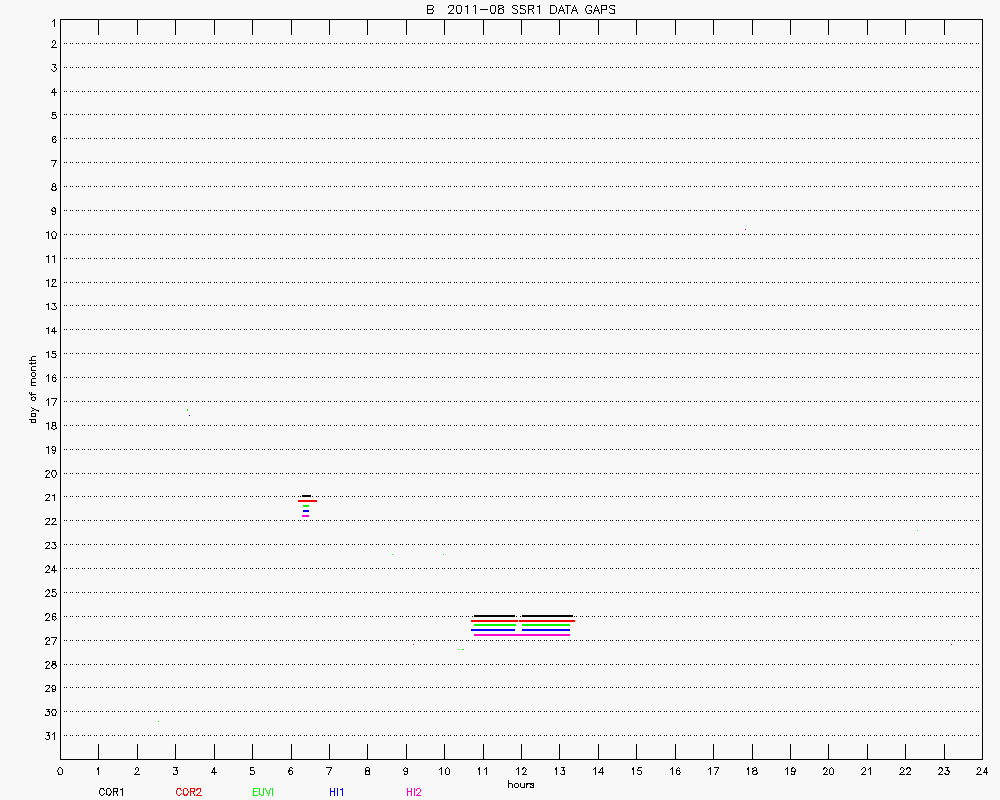Click the "day of month" y-axis label
The height and width of the screenshot is (800, 1000).
pos(33,389)
